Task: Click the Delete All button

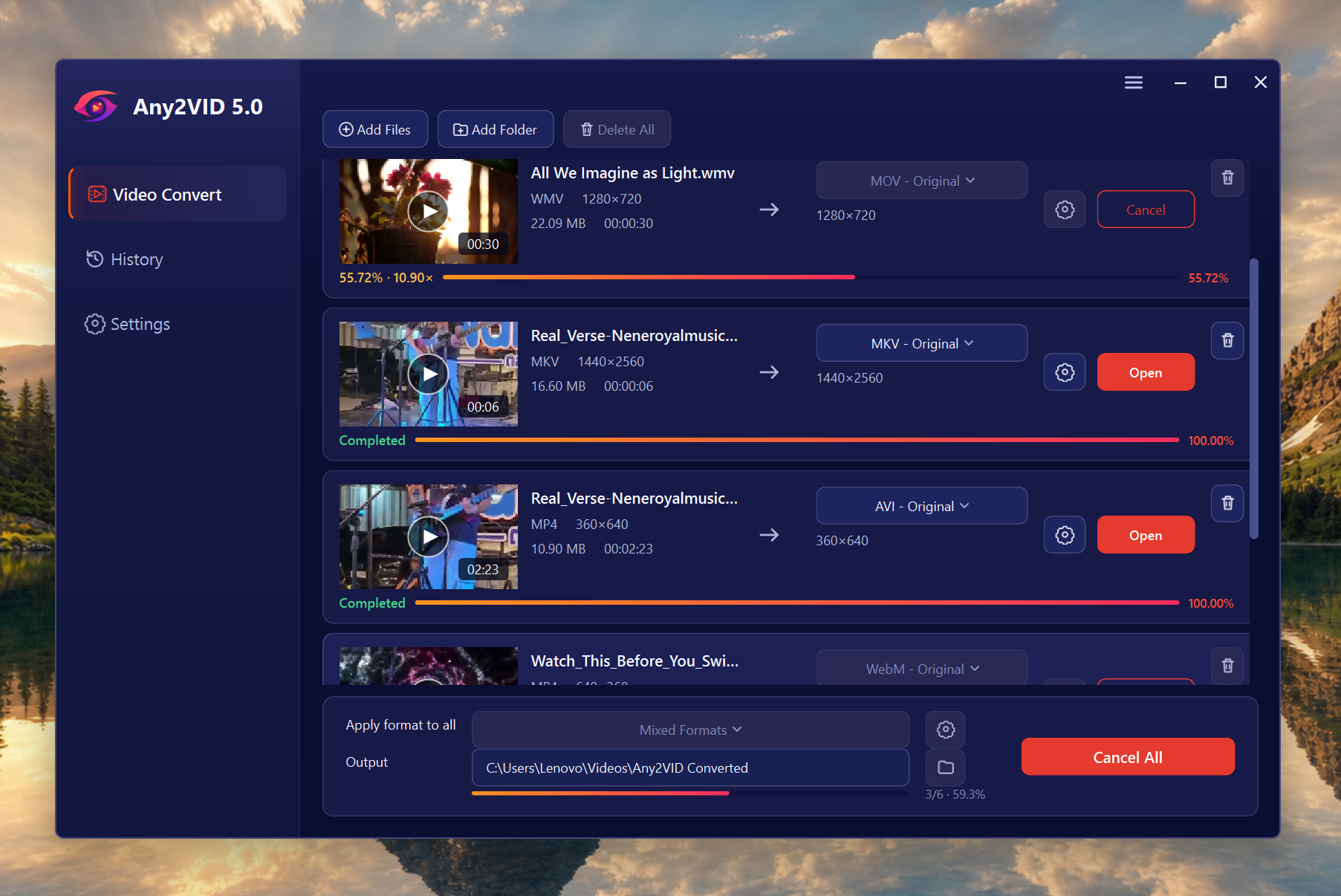Action: 617,129
